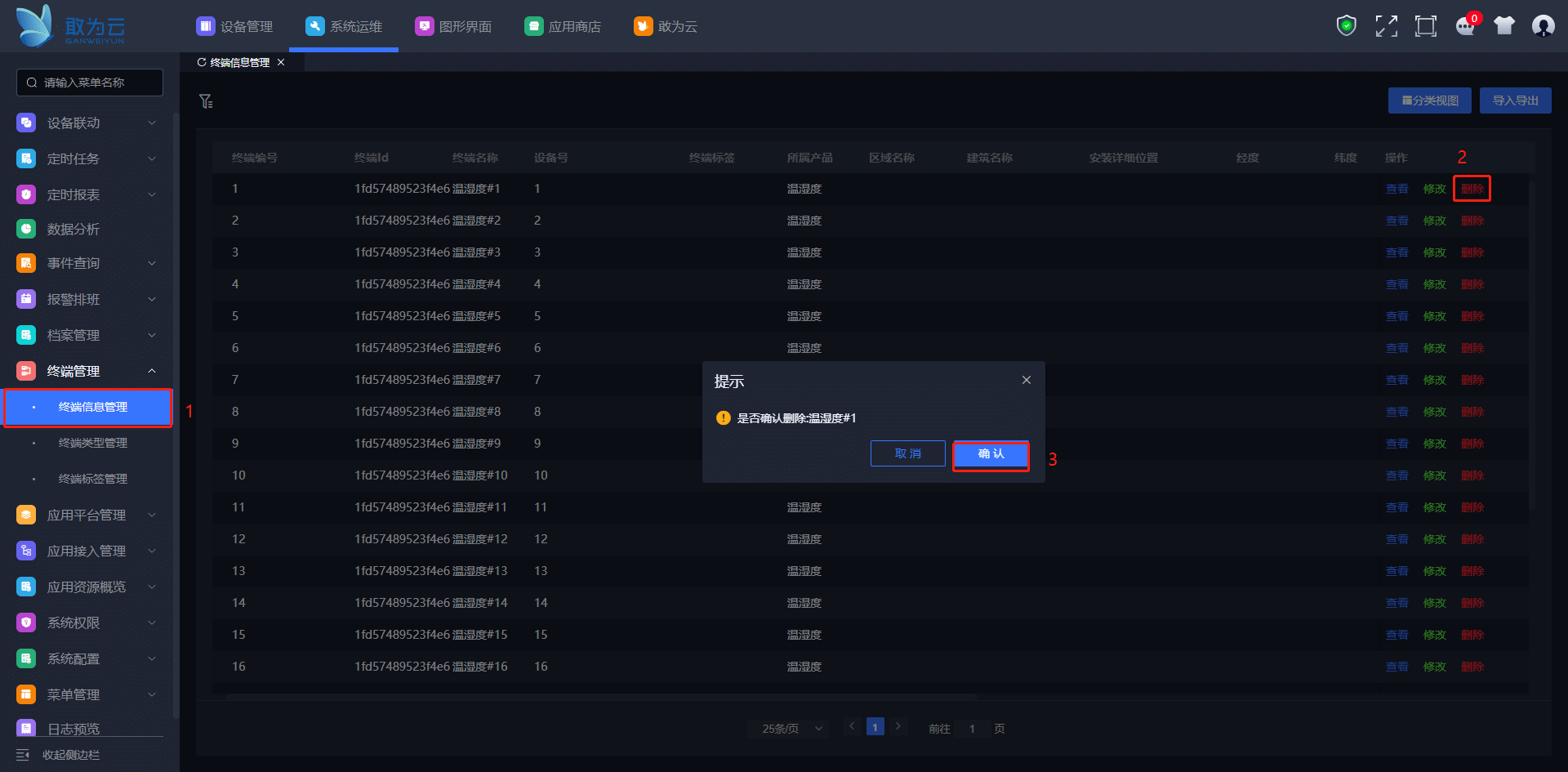Click the theme shirt icon
The image size is (1568, 772).
click(x=1503, y=26)
